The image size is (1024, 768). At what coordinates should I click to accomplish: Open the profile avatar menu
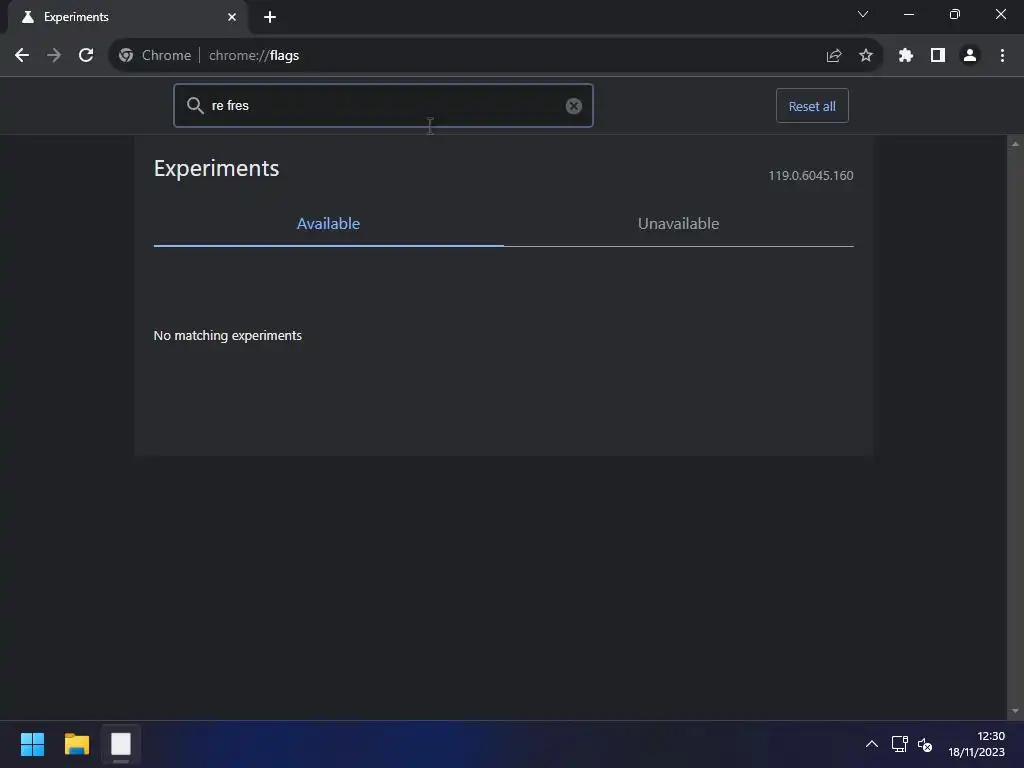coord(970,56)
